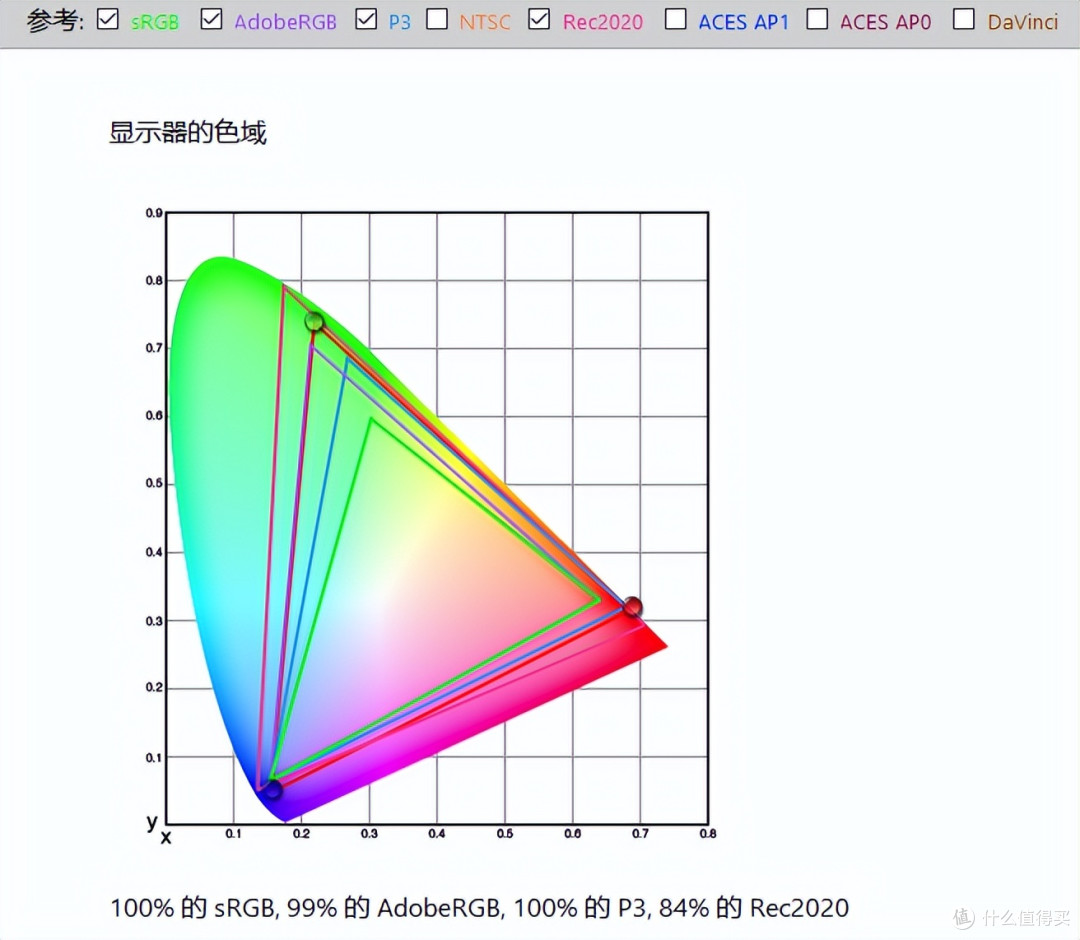Click the gamut coverage summary text line
The image size is (1080, 940).
click(479, 908)
